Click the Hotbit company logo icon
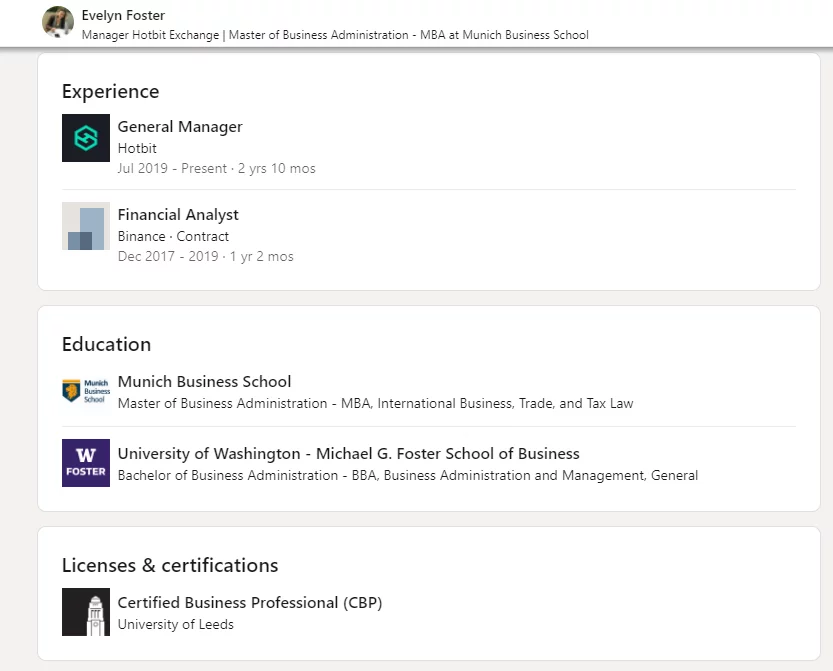The image size is (833, 671). pos(86,138)
